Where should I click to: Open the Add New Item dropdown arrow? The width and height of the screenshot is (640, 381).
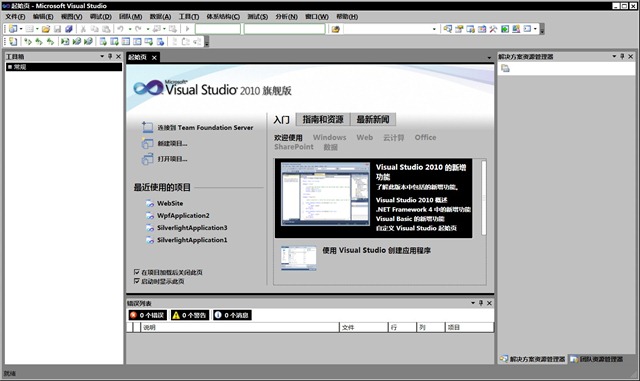(37, 29)
